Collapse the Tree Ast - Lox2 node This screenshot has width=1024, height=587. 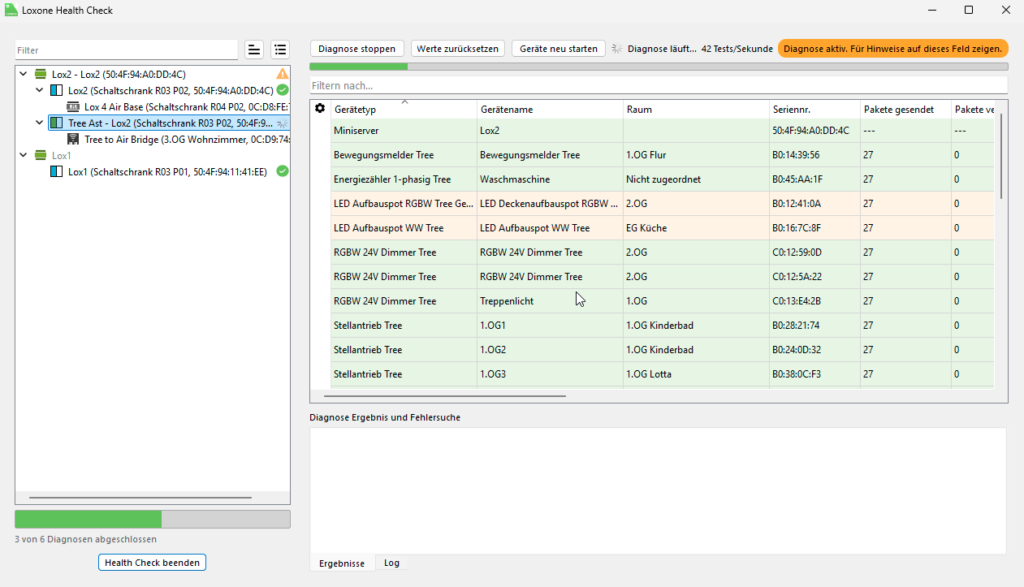[x=39, y=123]
